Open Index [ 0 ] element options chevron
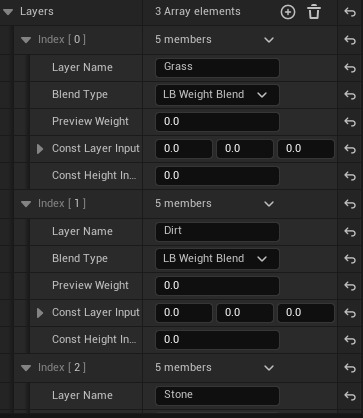Viewport: 363px width, 418px height. click(269, 40)
